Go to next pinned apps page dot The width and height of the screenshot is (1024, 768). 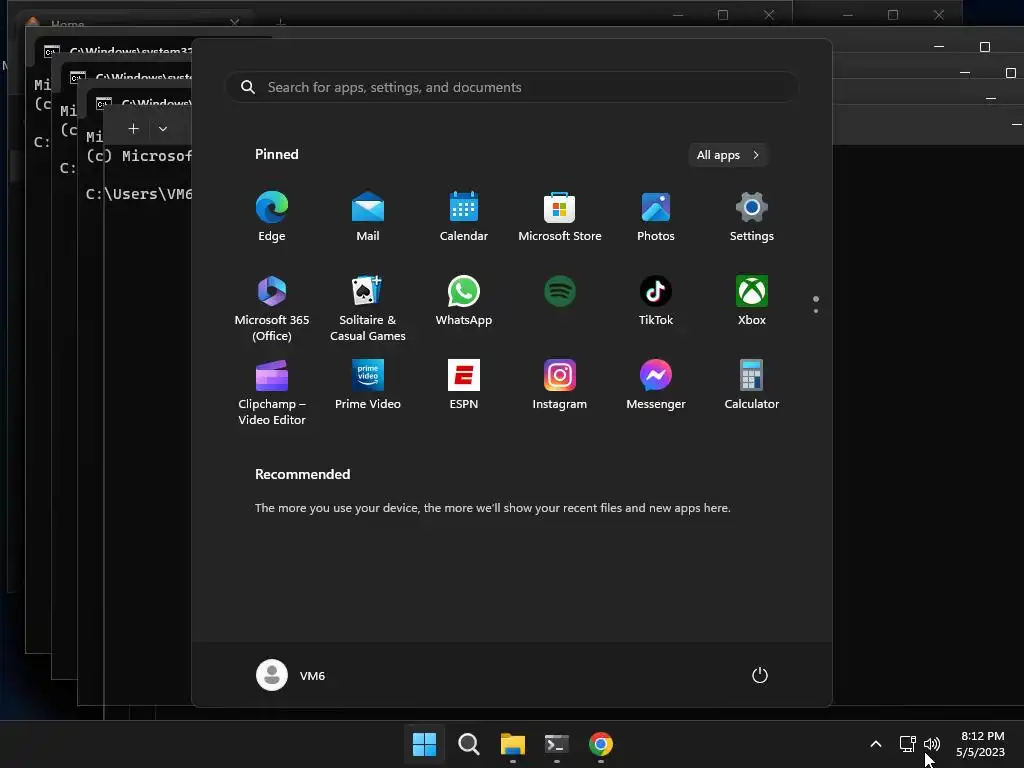pyautogui.click(x=816, y=311)
